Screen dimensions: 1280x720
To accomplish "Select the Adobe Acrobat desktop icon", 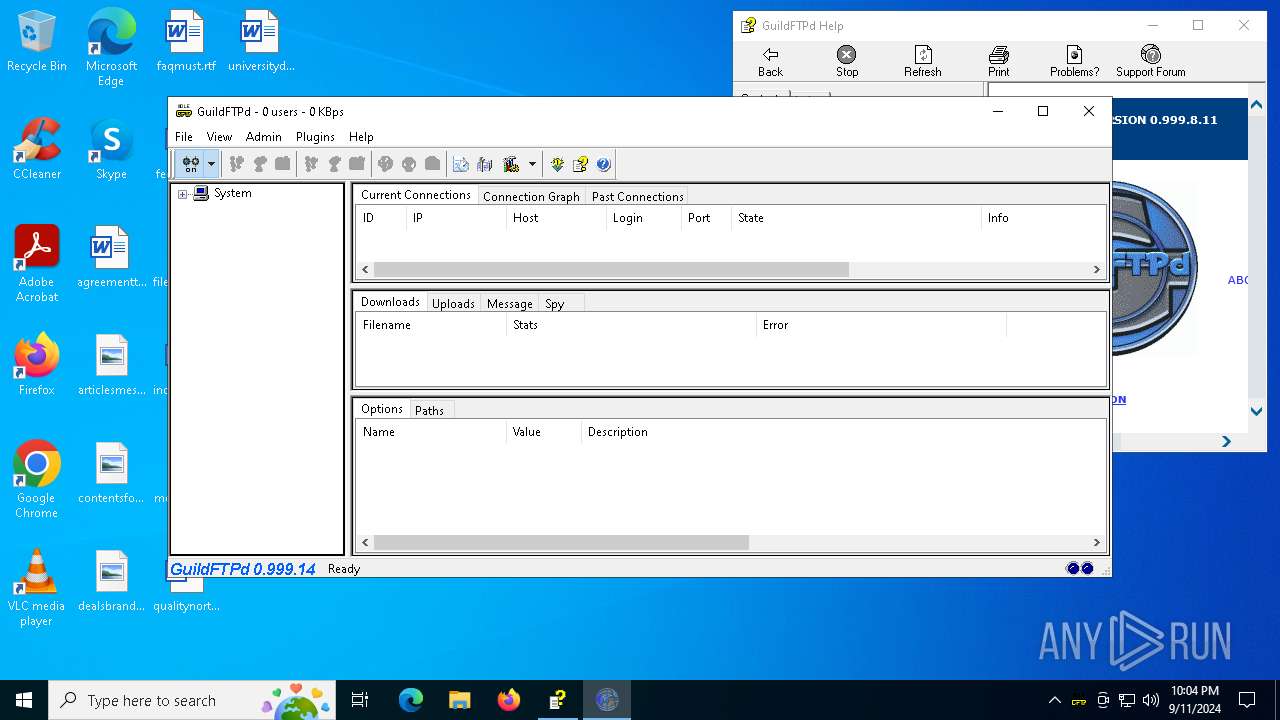I will point(37,264).
